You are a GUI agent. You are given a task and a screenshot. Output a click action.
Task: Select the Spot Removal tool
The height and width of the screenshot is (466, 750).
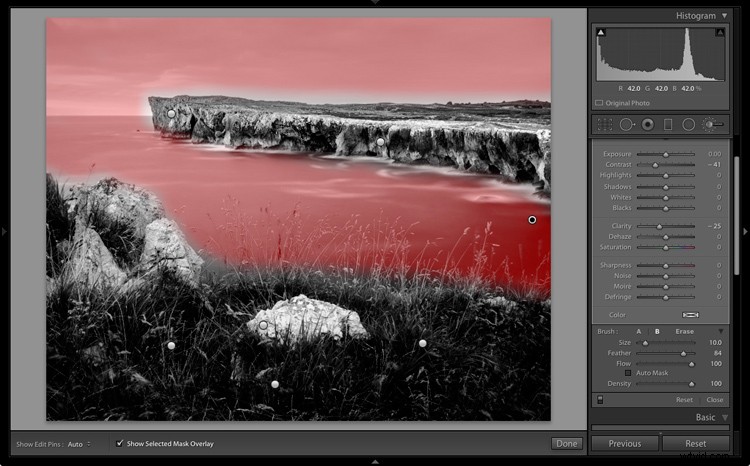pyautogui.click(x=627, y=125)
